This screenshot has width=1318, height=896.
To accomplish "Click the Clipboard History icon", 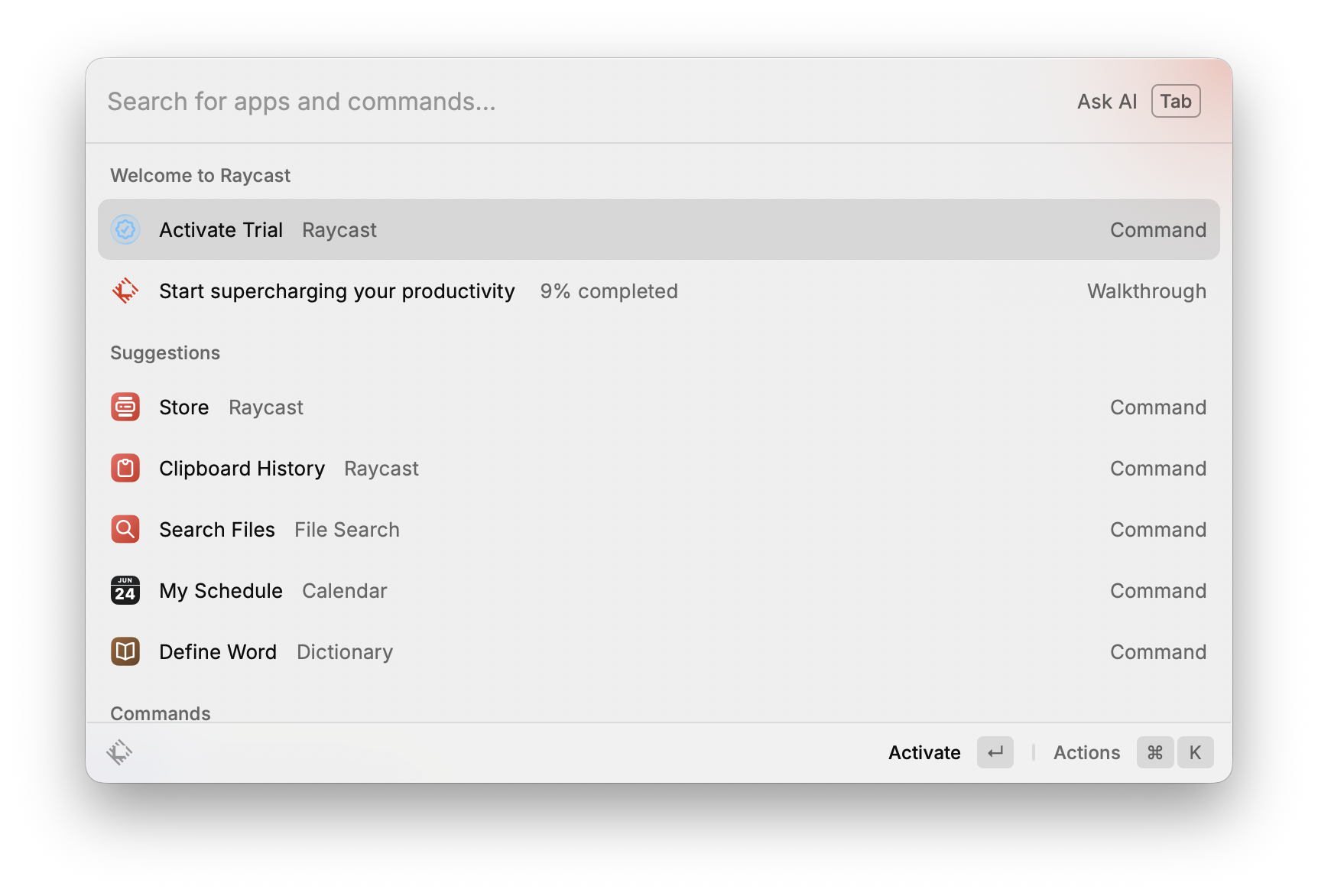I will click(125, 468).
